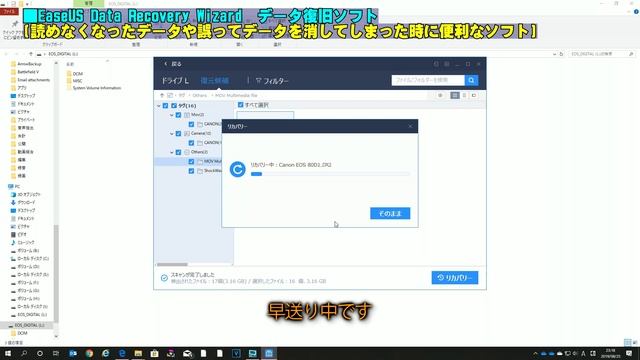Screen dimensions: 640x360
Task: Select 3D オブジェクト in Explorer sidebar
Action: pyautogui.click(x=26, y=194)
